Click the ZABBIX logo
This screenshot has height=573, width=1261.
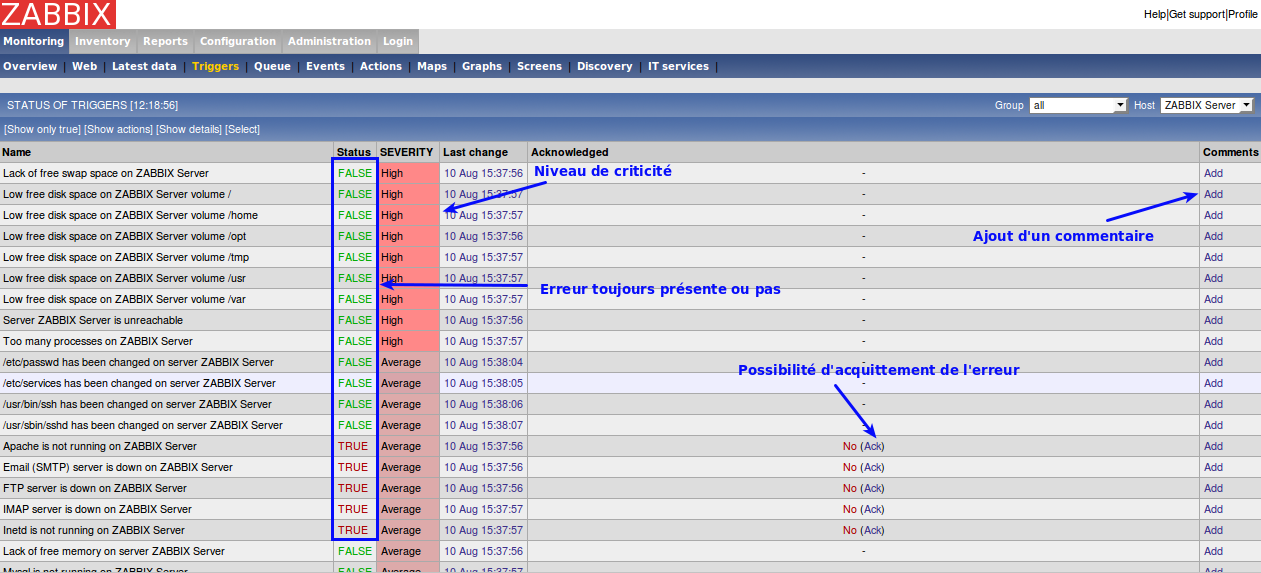[58, 14]
